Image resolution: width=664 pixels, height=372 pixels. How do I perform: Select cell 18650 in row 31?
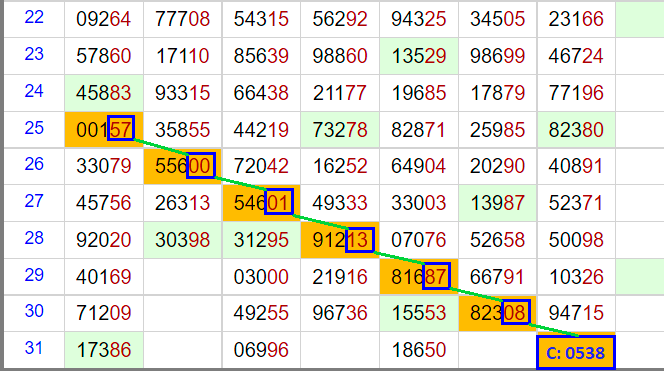point(419,350)
